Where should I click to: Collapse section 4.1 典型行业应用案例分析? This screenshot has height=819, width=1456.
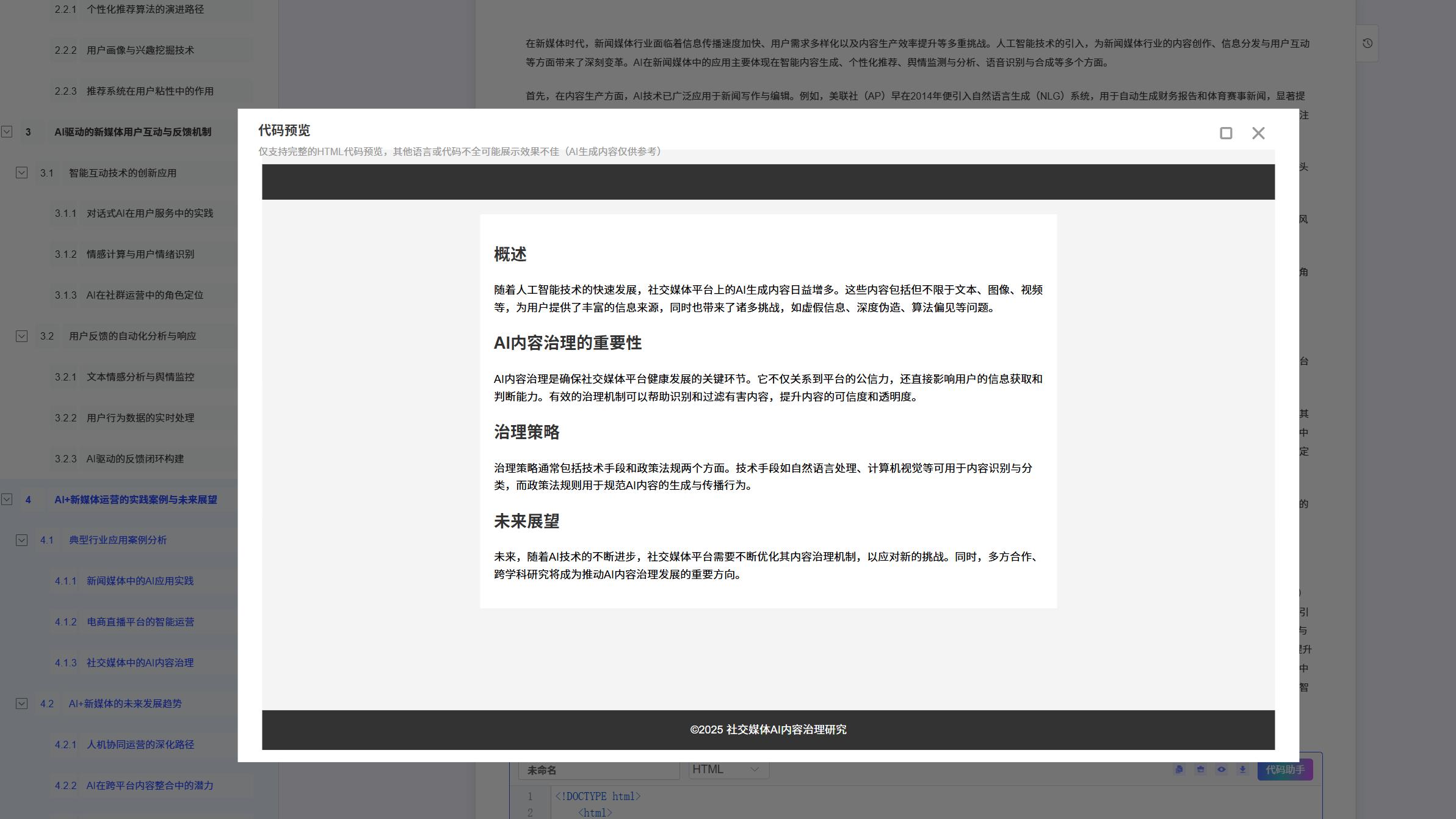click(21, 541)
